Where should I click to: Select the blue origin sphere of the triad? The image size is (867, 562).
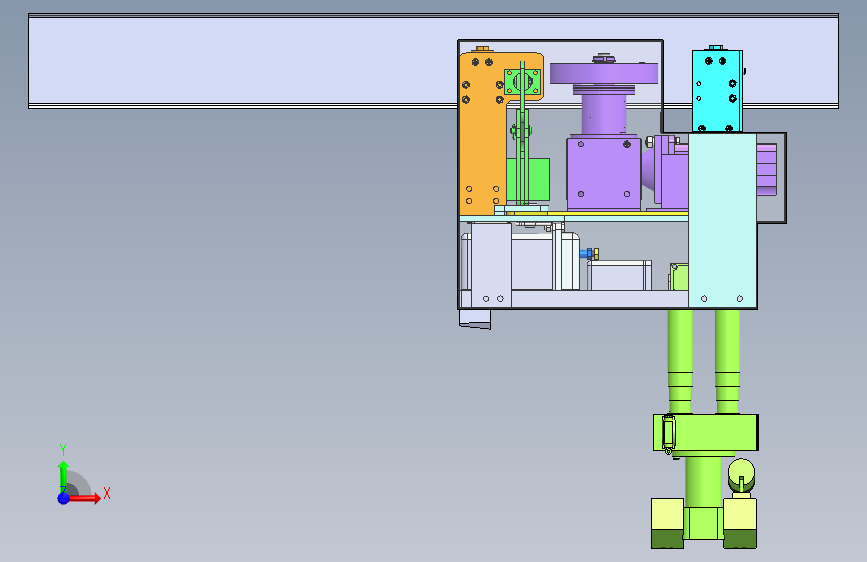tap(64, 498)
